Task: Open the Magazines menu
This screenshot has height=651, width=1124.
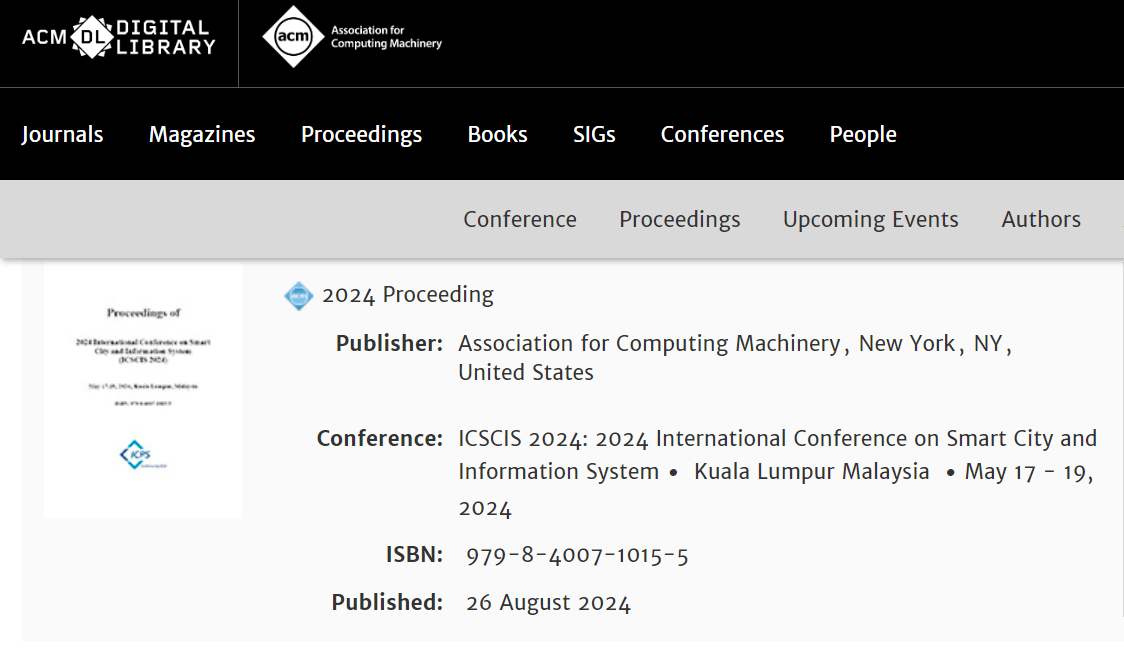Action: [x=202, y=134]
